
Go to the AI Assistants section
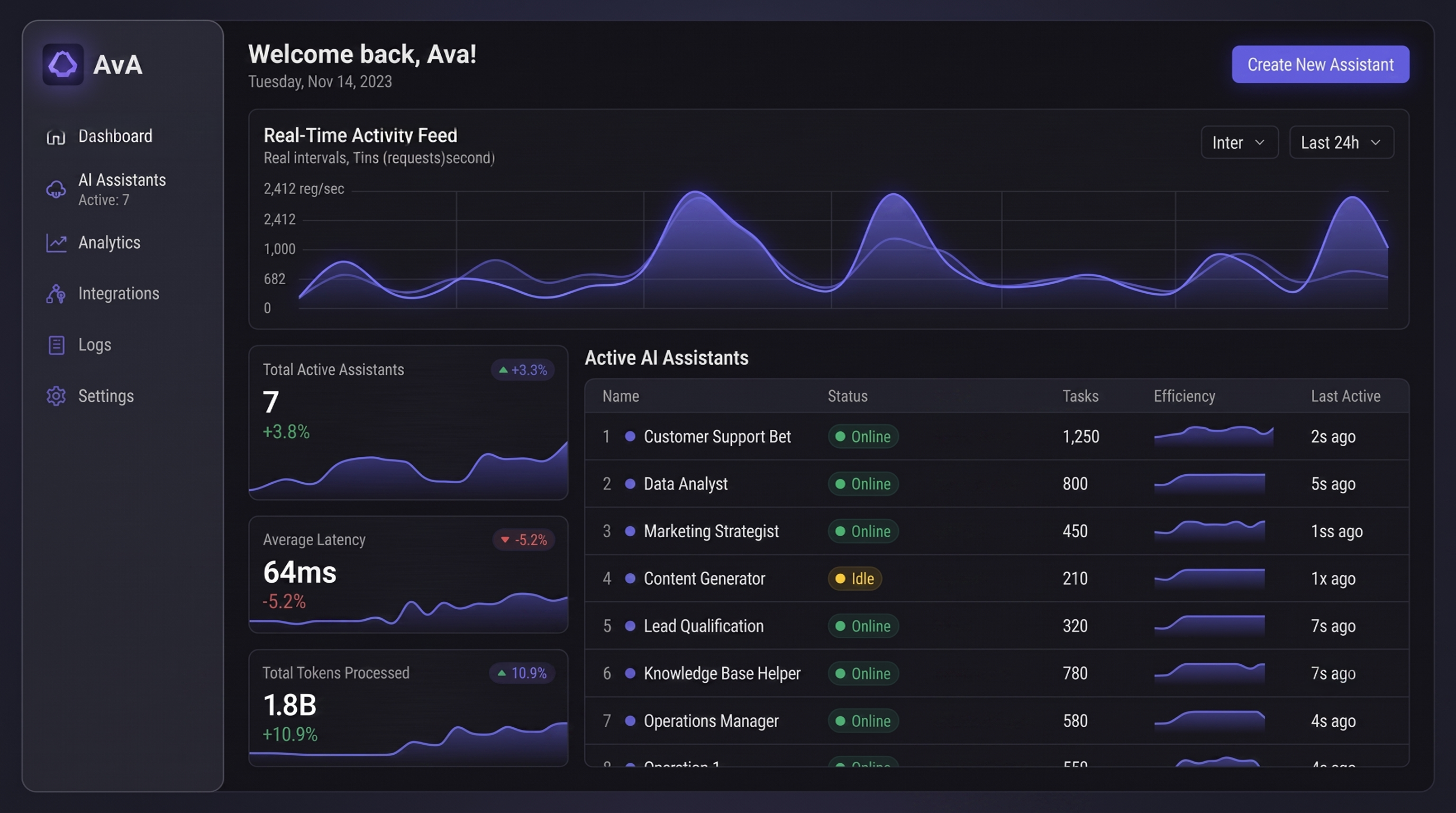click(123, 189)
